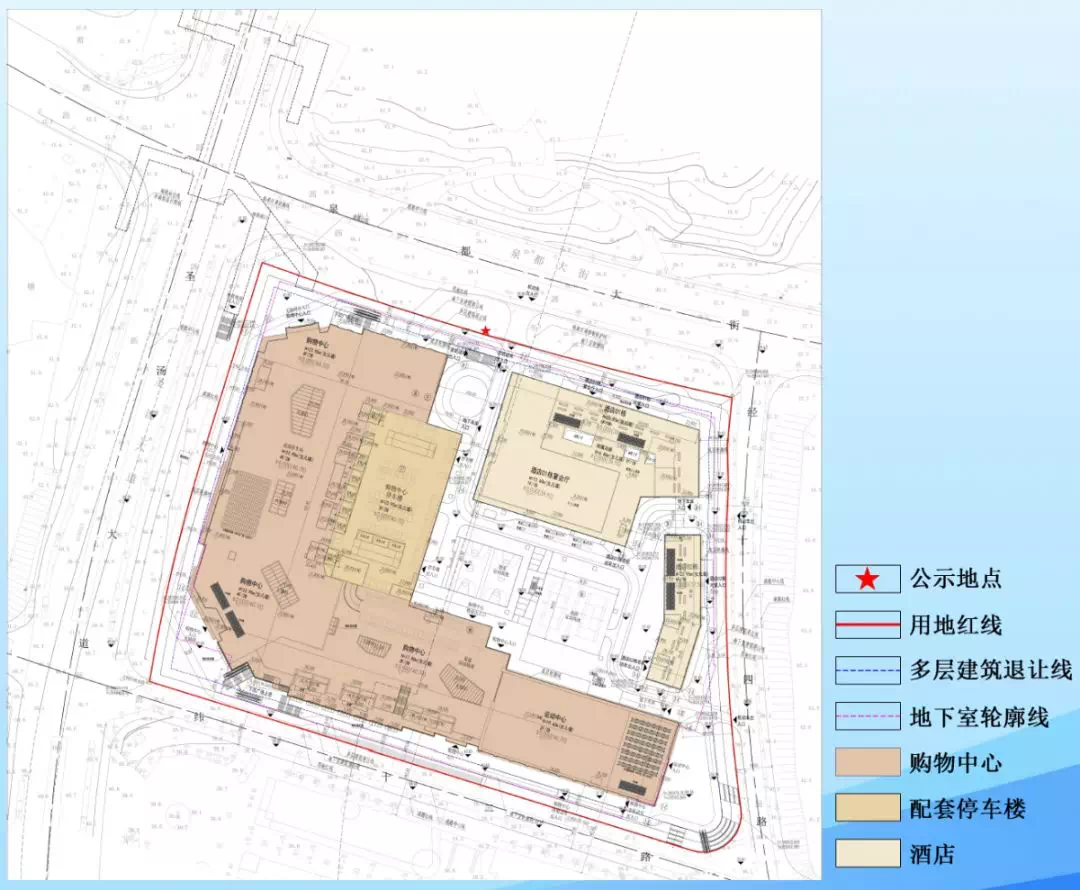This screenshot has height=890, width=1080.
Task: Click the 酒店 color swatch in the legend
Action: (867, 853)
